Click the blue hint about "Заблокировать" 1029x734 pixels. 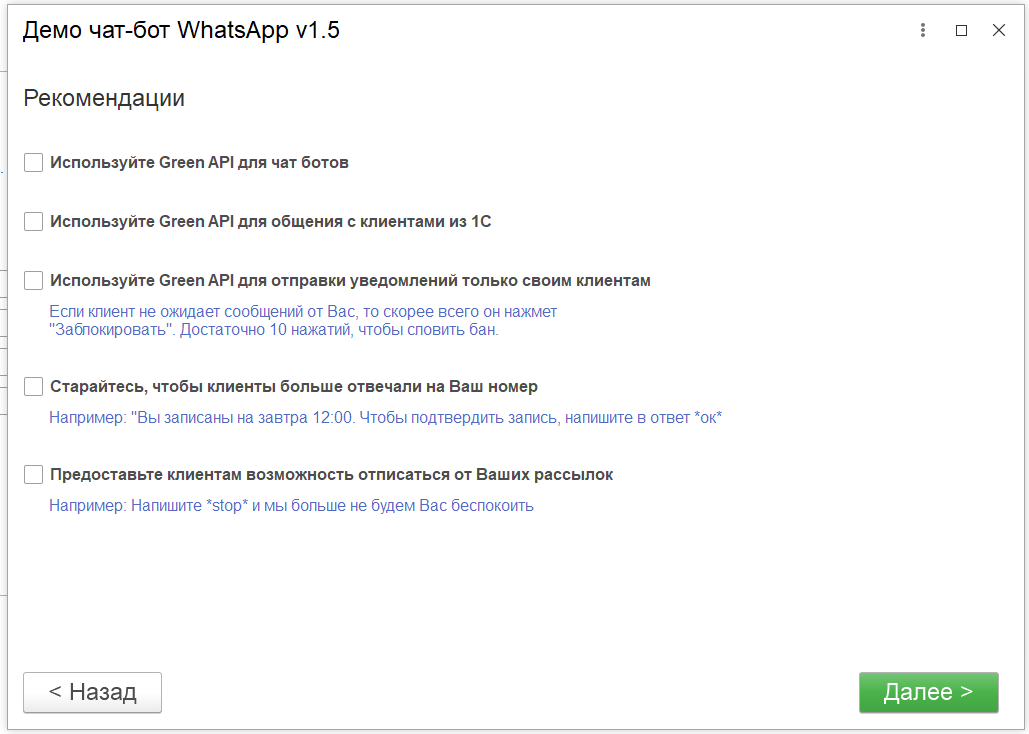click(x=300, y=320)
